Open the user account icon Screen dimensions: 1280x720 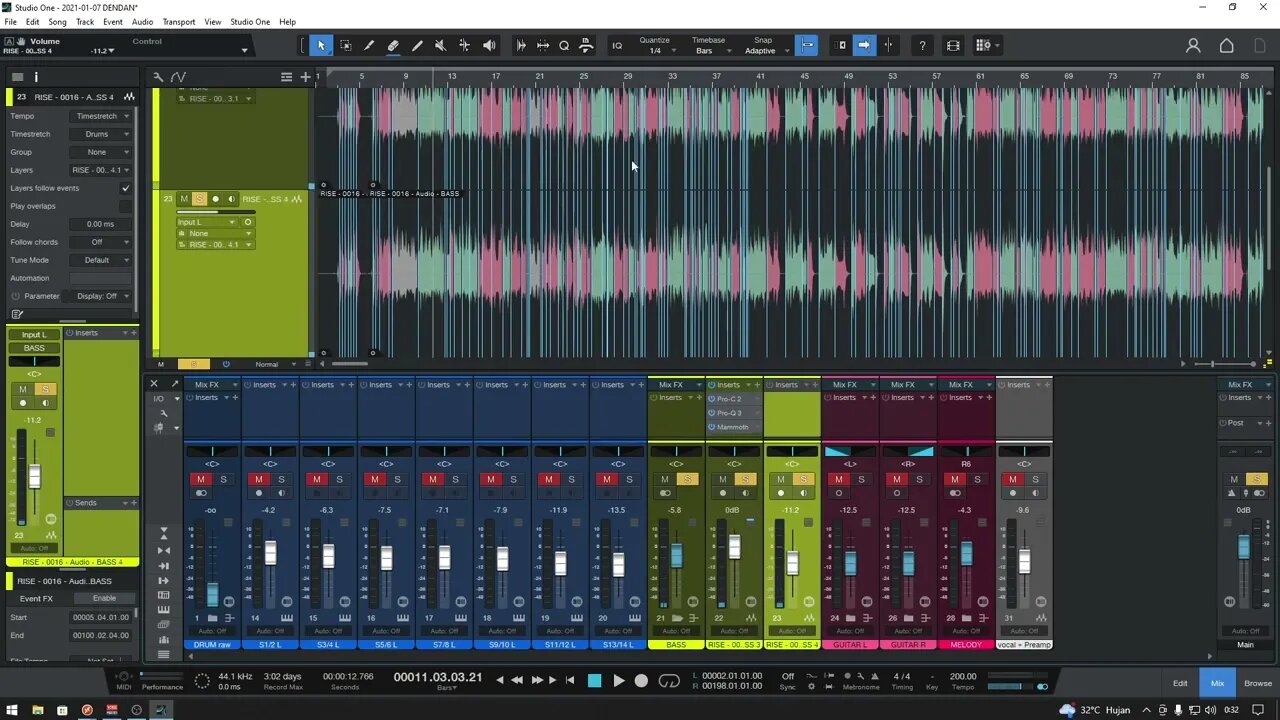(x=1193, y=45)
